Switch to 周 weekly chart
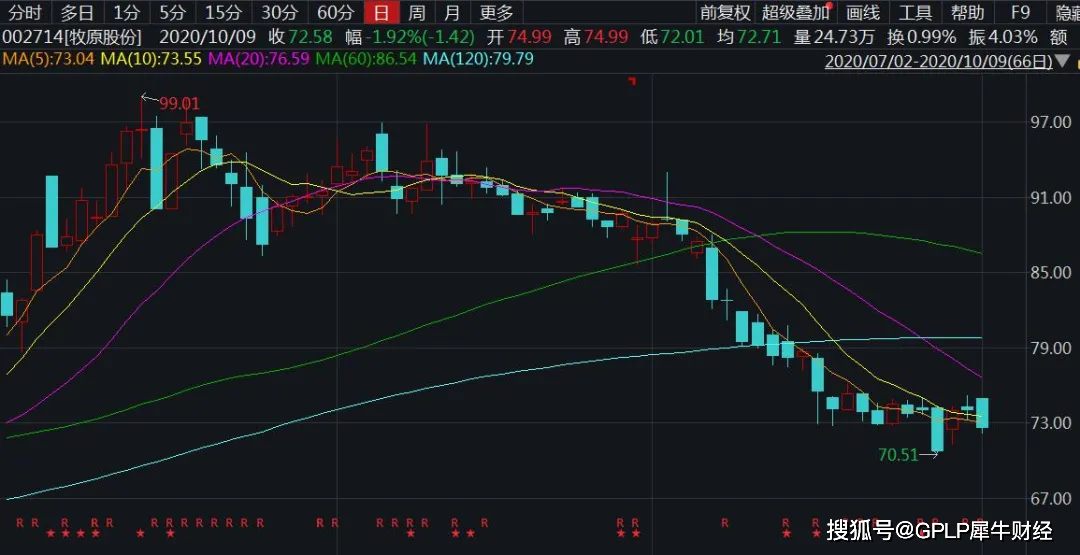 417,13
